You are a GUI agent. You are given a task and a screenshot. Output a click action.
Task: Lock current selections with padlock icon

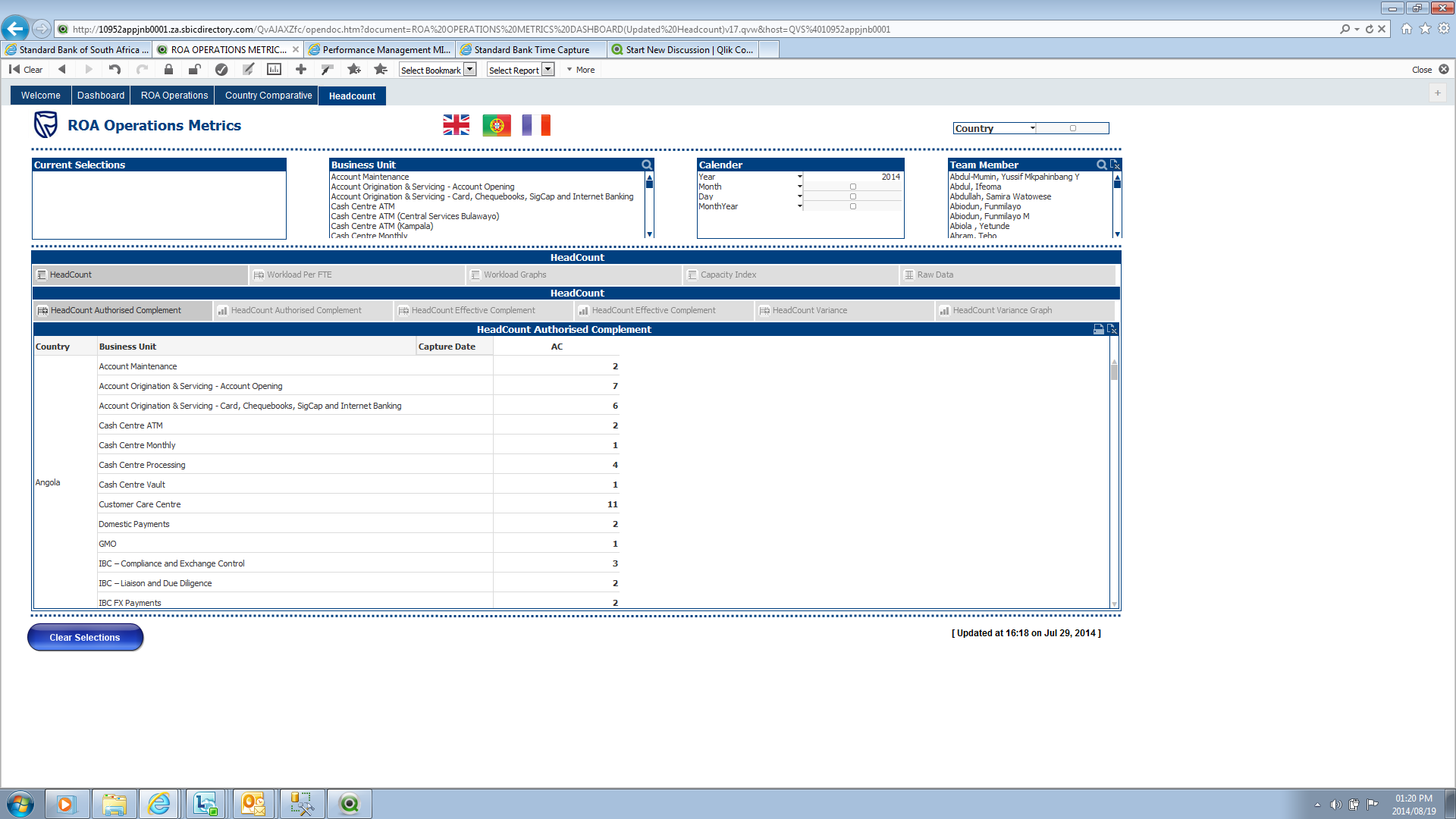[x=168, y=70]
